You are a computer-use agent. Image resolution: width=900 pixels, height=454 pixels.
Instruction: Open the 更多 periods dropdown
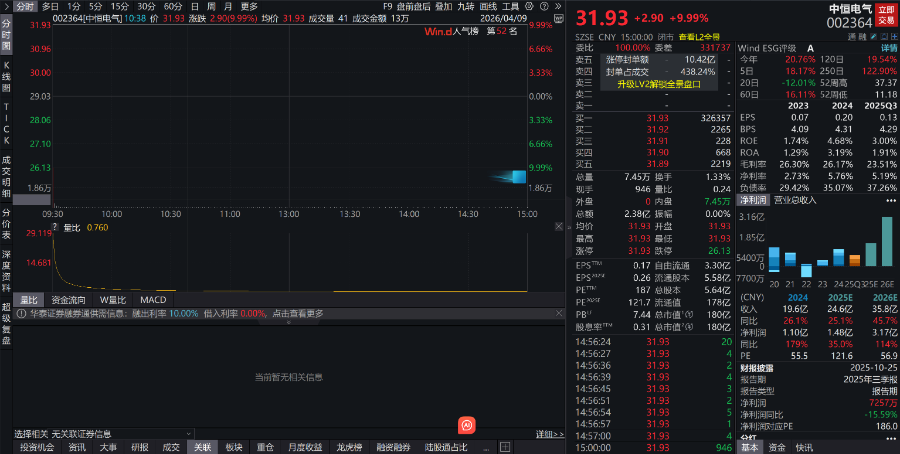[x=249, y=6]
